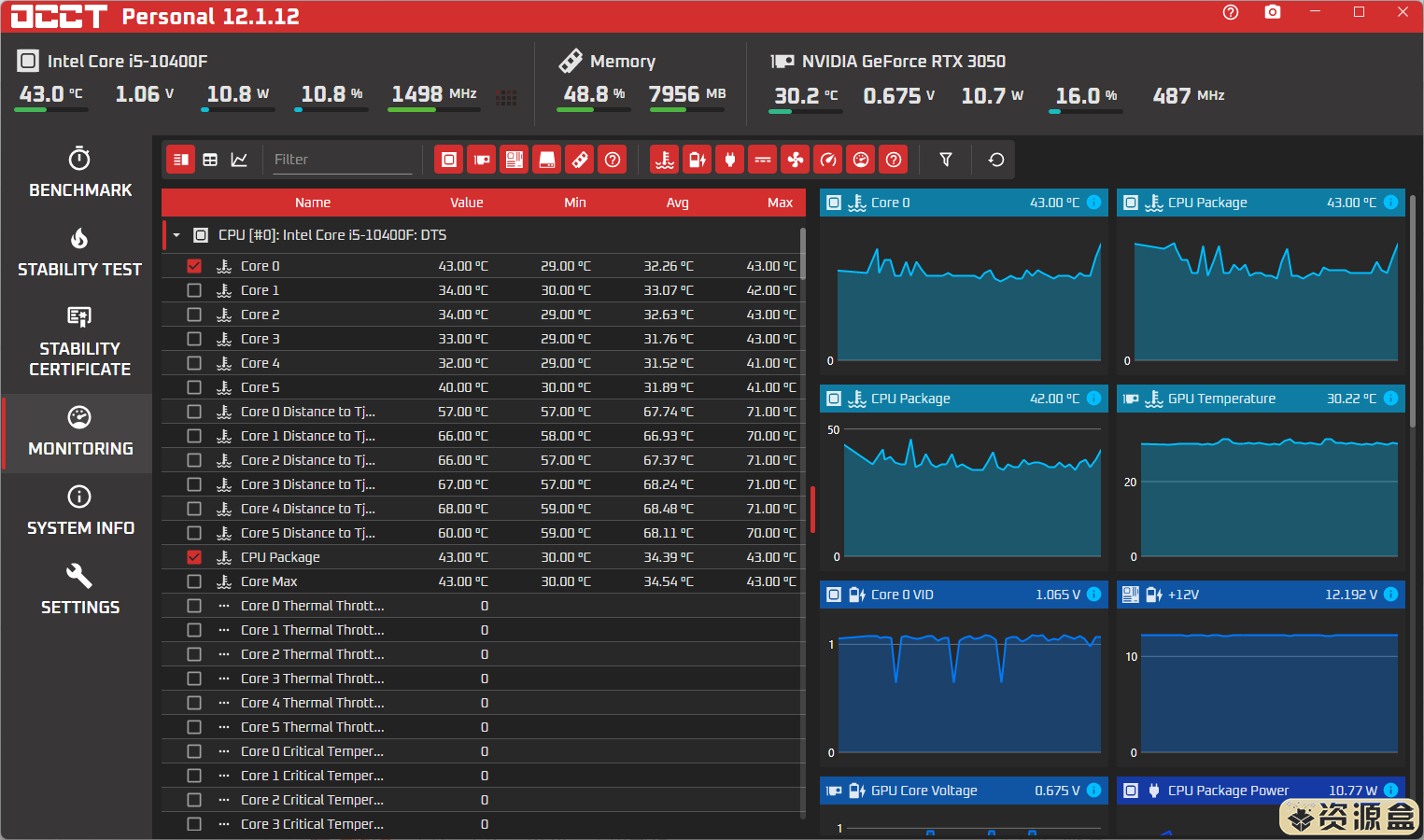Enable Core 0 Thermal Throttling checkbox
The height and width of the screenshot is (840, 1424).
tap(194, 606)
